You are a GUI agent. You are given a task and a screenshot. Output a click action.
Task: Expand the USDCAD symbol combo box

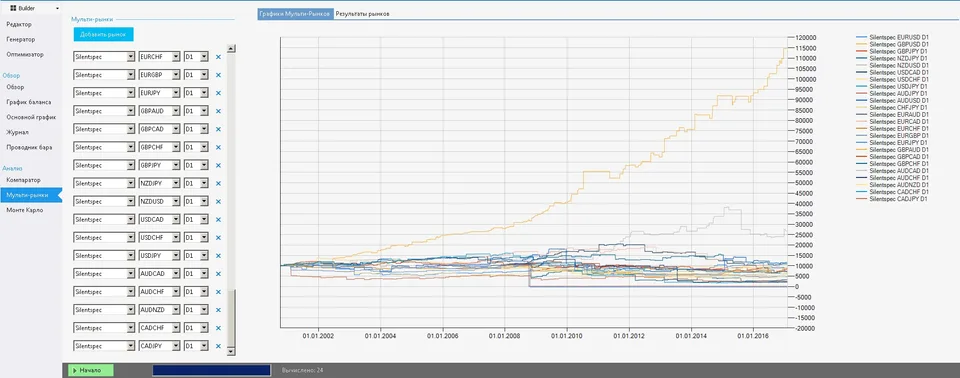(x=176, y=219)
